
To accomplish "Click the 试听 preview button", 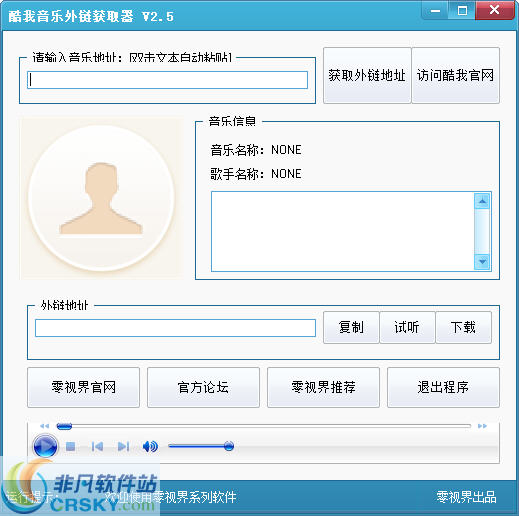I will (x=407, y=327).
